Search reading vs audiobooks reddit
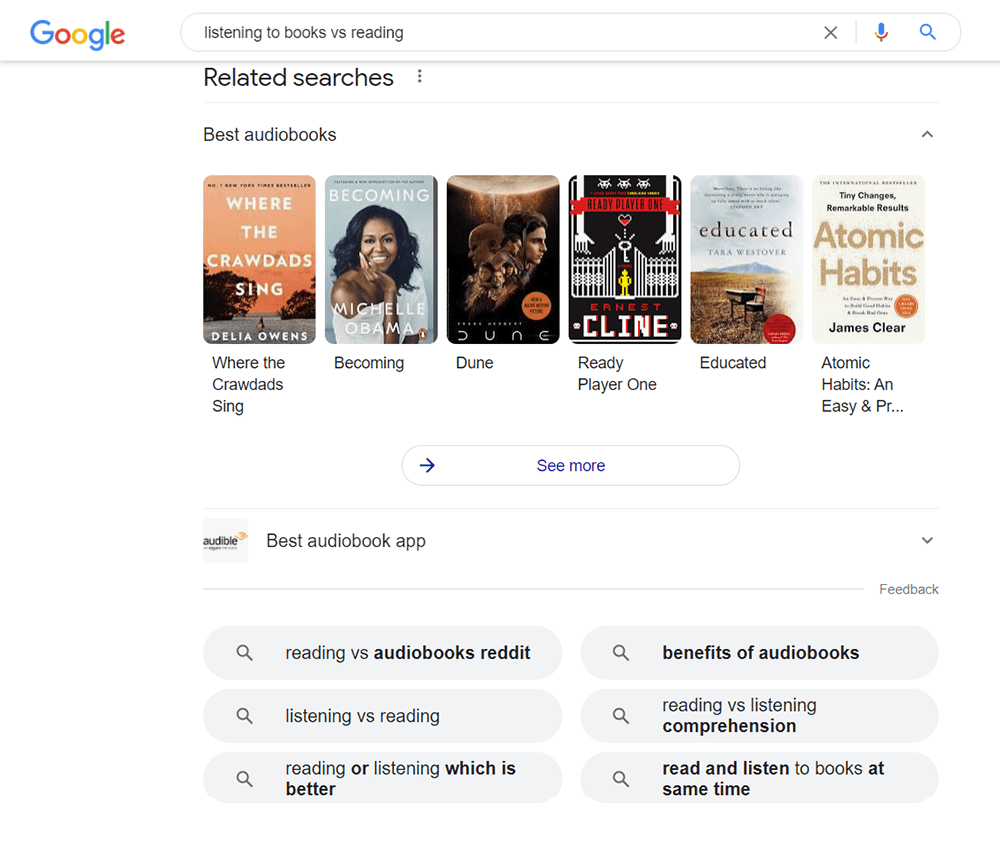The image size is (1000, 854). tap(382, 652)
